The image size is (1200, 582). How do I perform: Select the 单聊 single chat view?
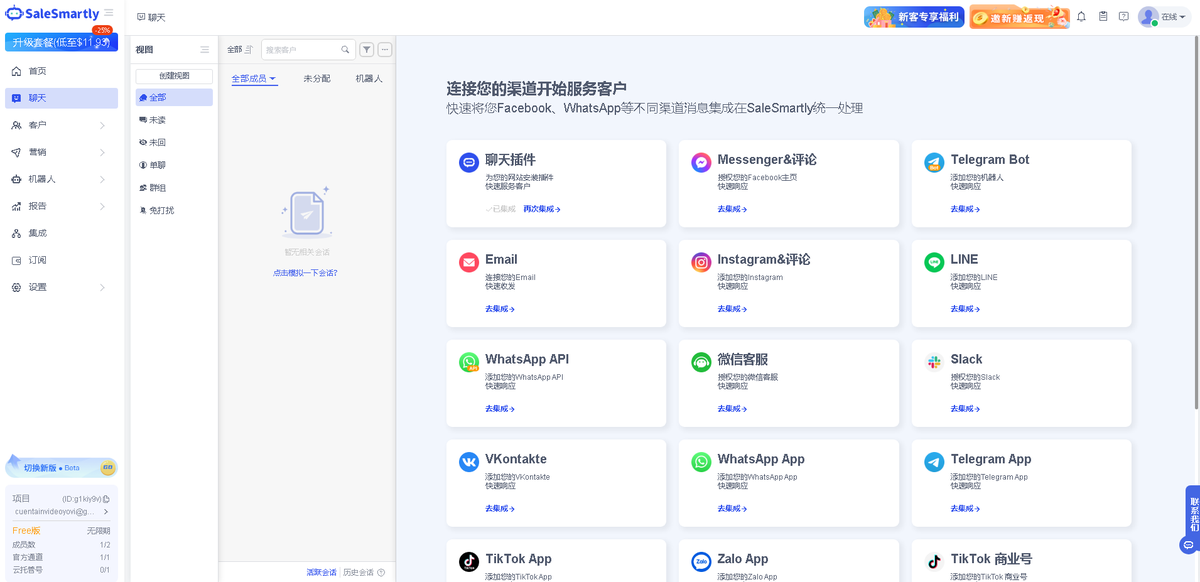[x=174, y=165]
